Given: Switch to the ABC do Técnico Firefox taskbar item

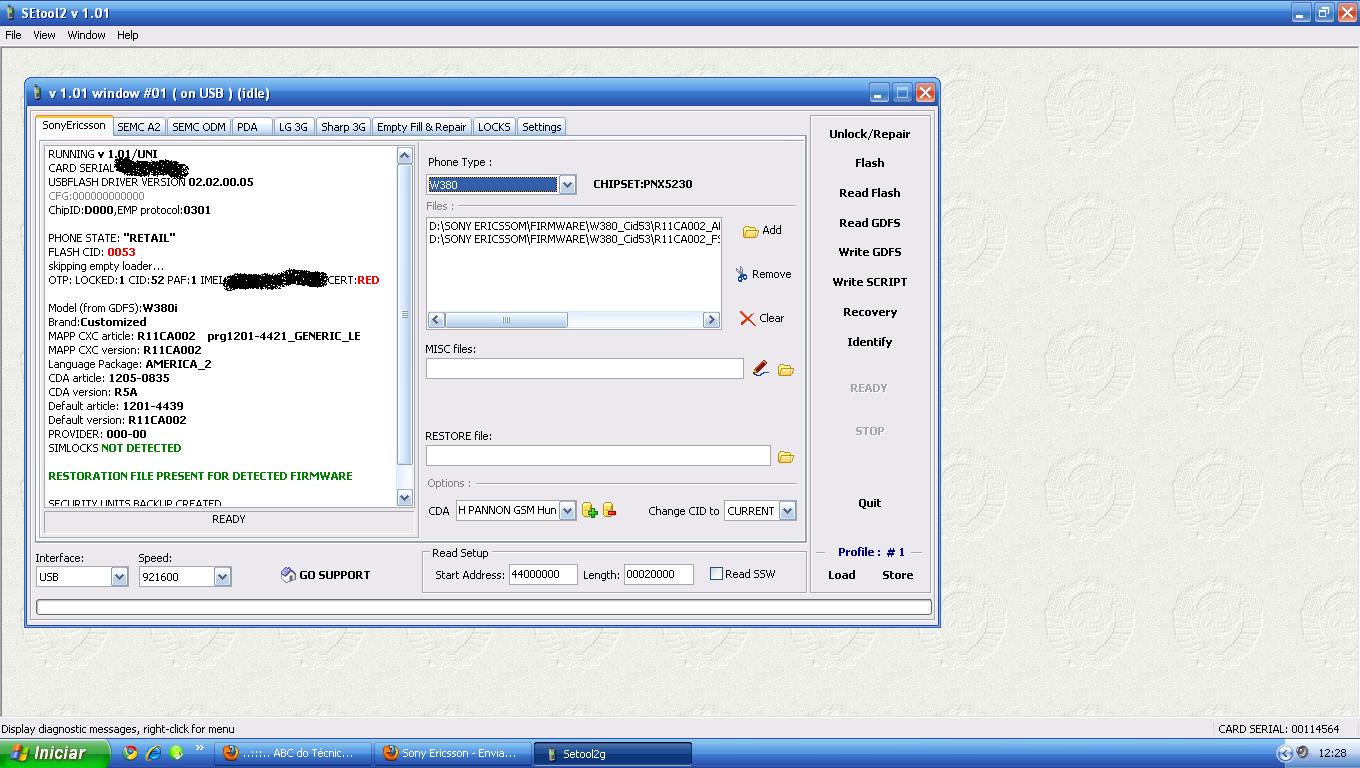Looking at the screenshot, I should [x=293, y=753].
